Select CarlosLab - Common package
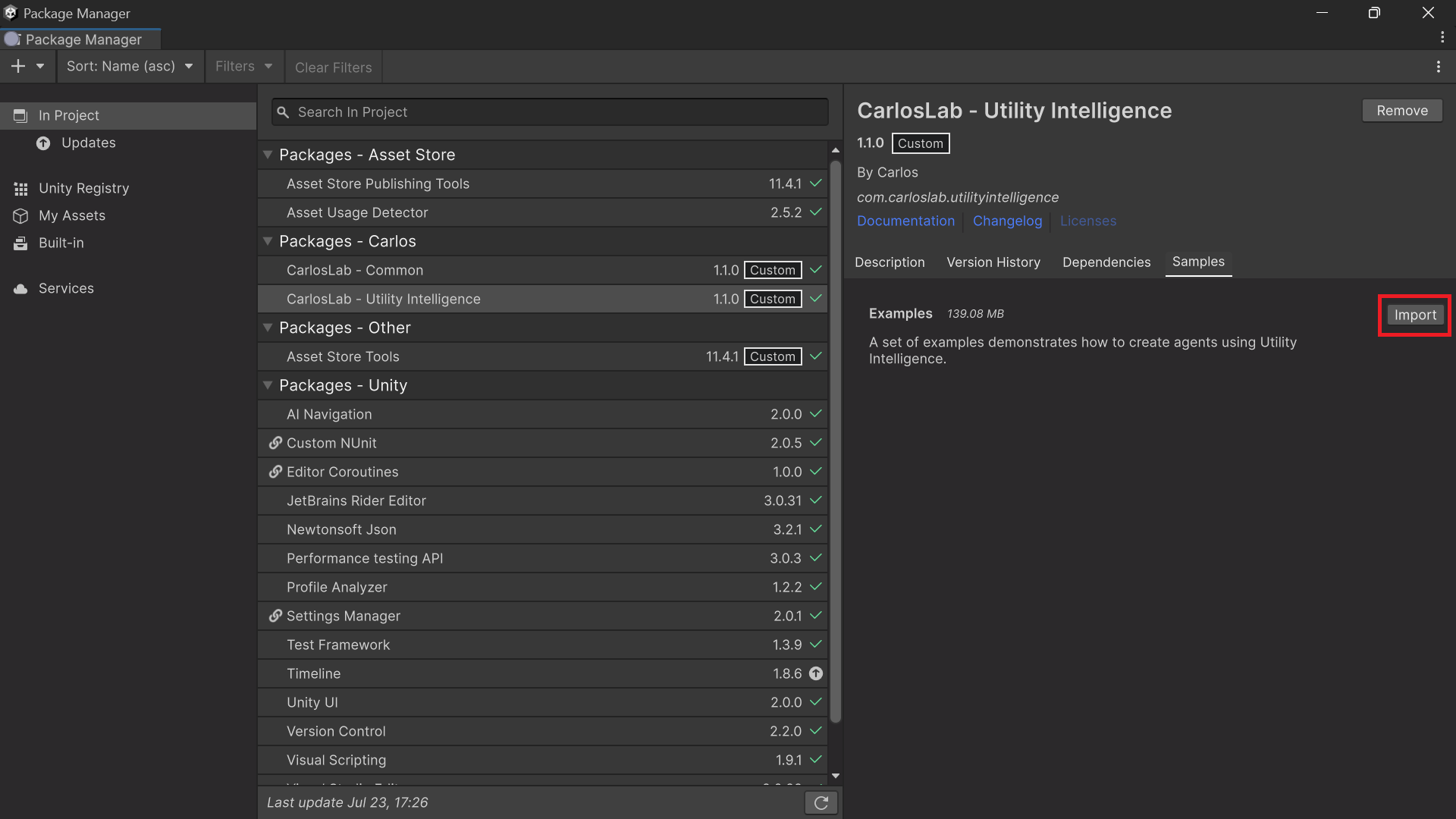This screenshot has height=819, width=1456. [x=543, y=270]
